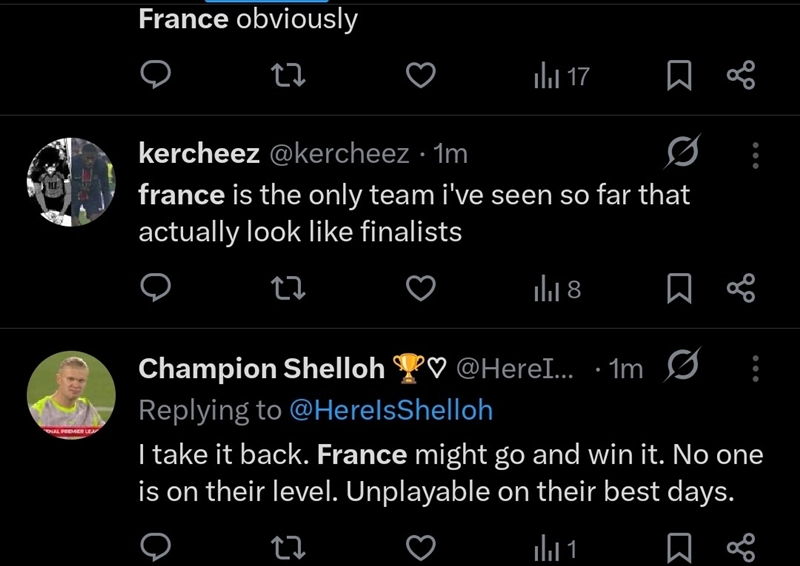View analytics showing 17 views
Viewport: 800px width, 566px height.
[562, 77]
